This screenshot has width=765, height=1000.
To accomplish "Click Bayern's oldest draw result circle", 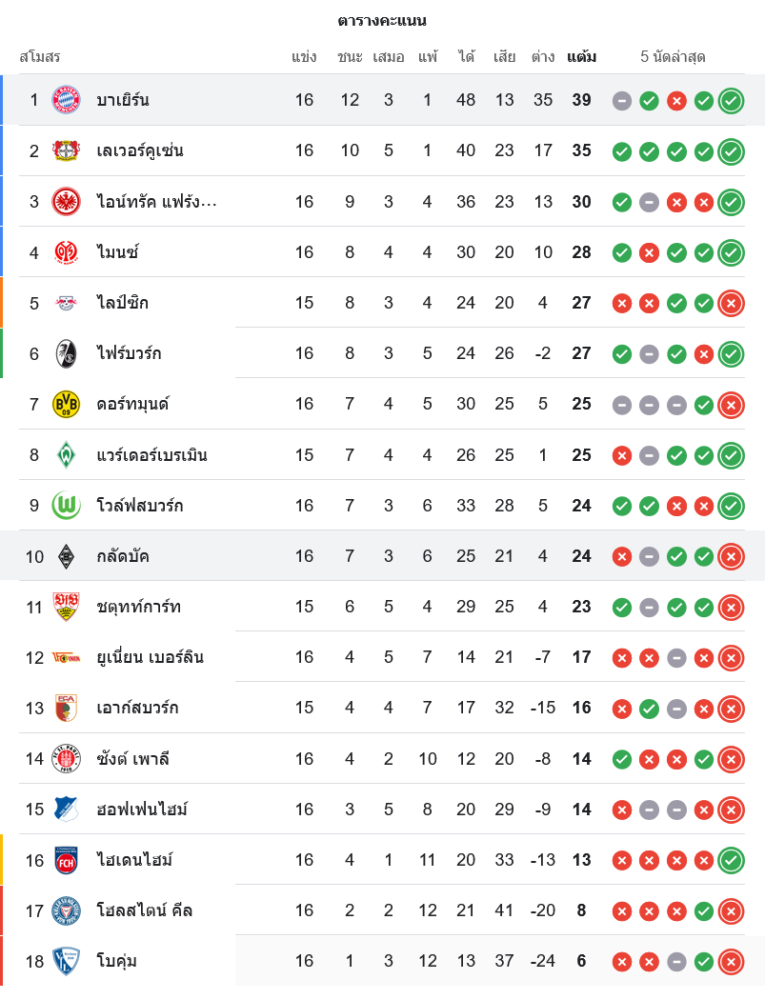I will click(622, 100).
